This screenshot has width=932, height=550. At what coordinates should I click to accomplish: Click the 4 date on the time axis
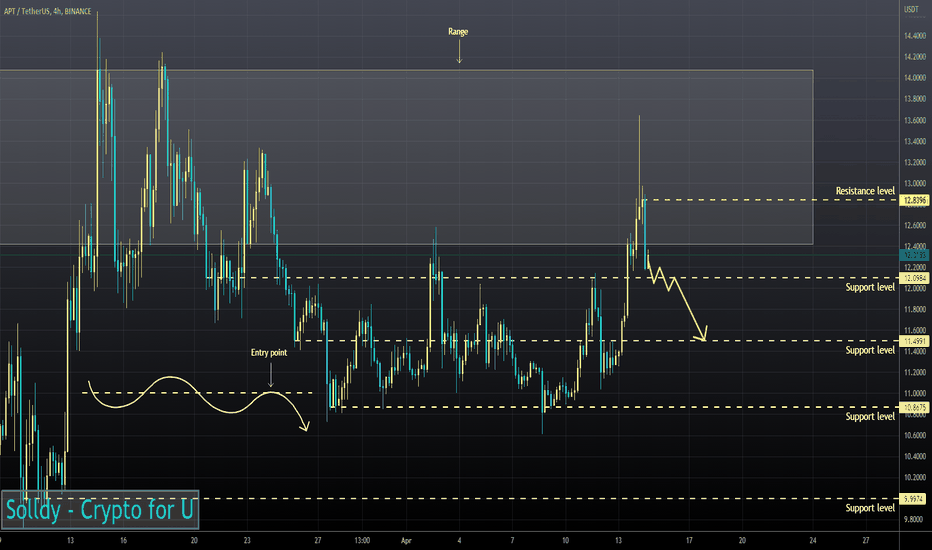tap(459, 540)
